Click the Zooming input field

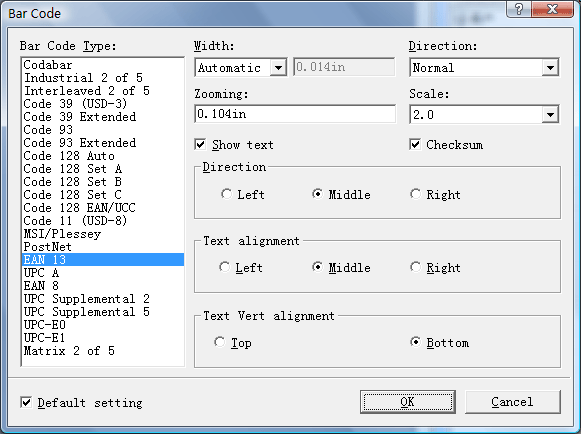(295, 114)
